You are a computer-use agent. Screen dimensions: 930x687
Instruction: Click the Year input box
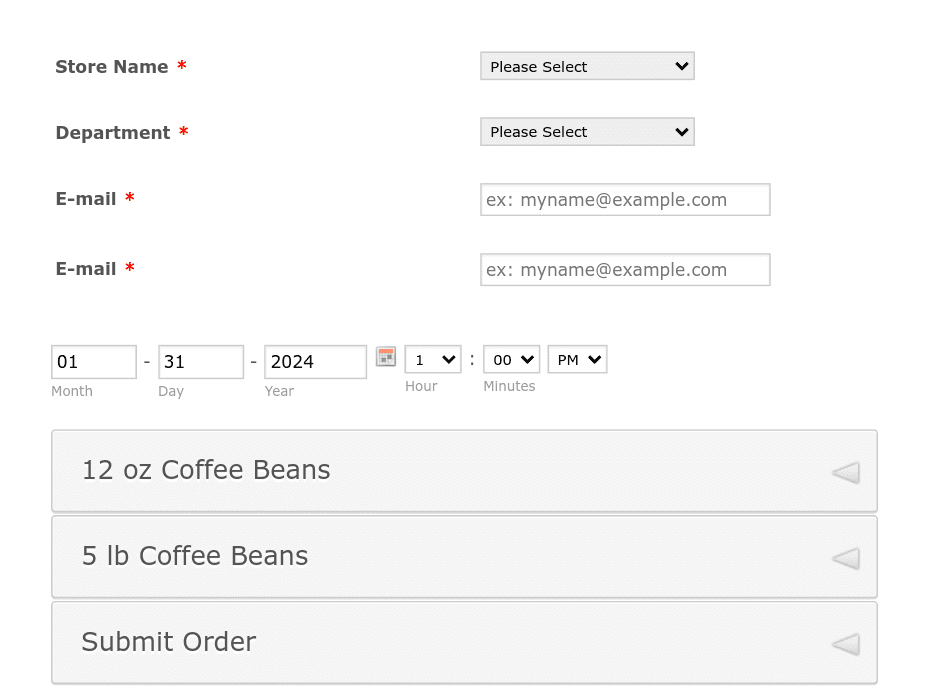pos(315,361)
